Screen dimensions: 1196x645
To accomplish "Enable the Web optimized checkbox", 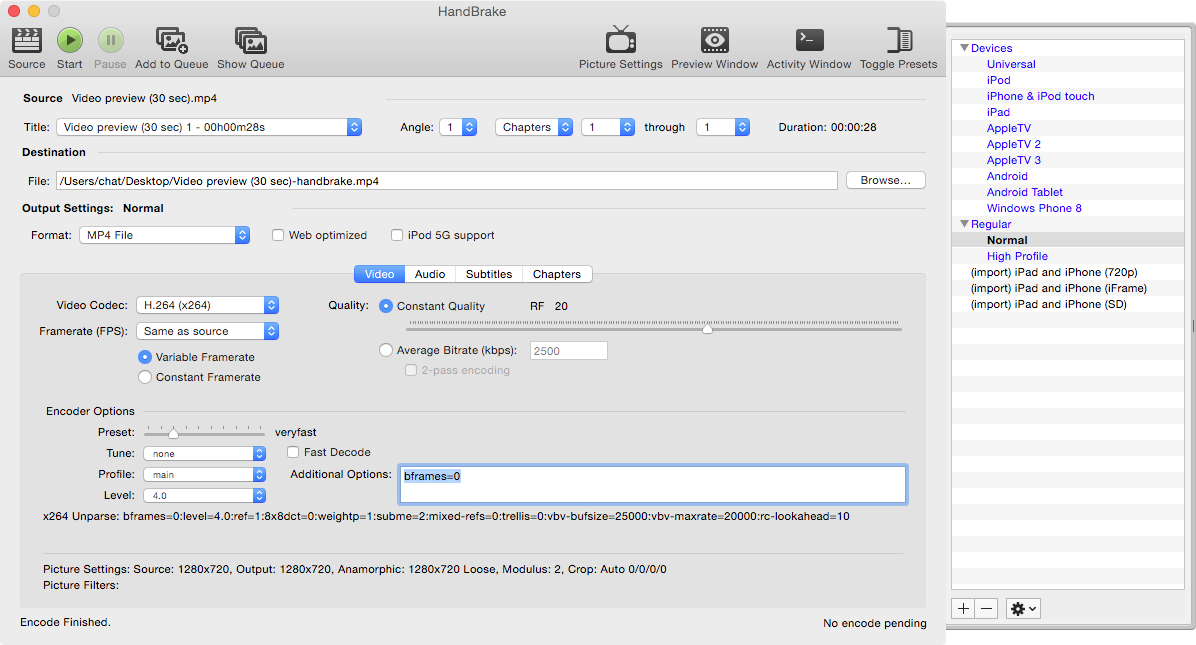I will (279, 236).
